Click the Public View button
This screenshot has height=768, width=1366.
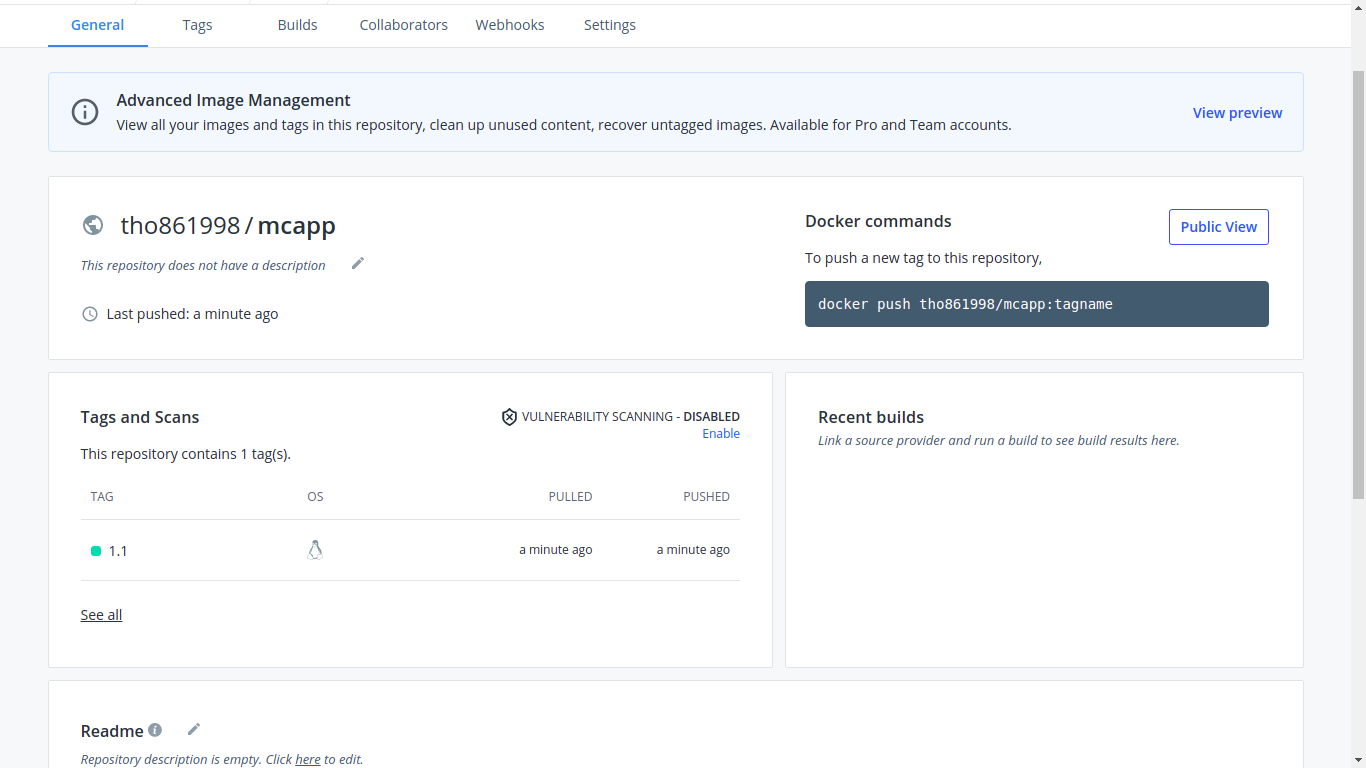point(1218,227)
